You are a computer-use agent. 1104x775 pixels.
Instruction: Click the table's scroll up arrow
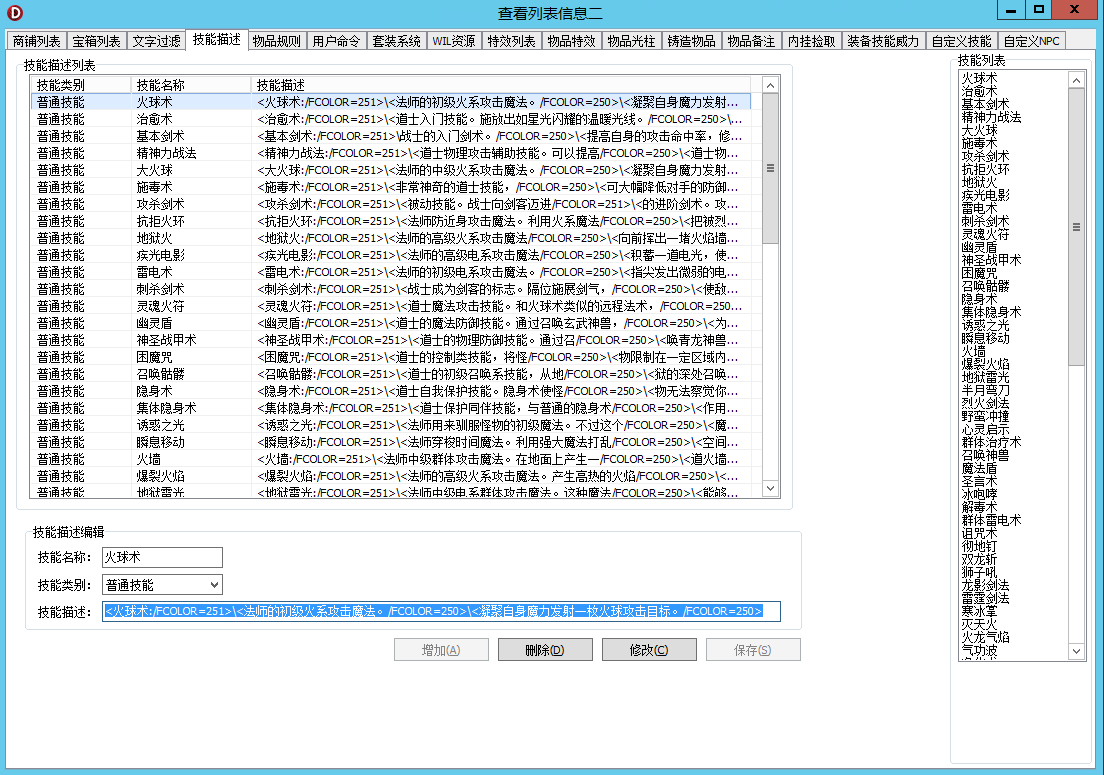click(770, 86)
